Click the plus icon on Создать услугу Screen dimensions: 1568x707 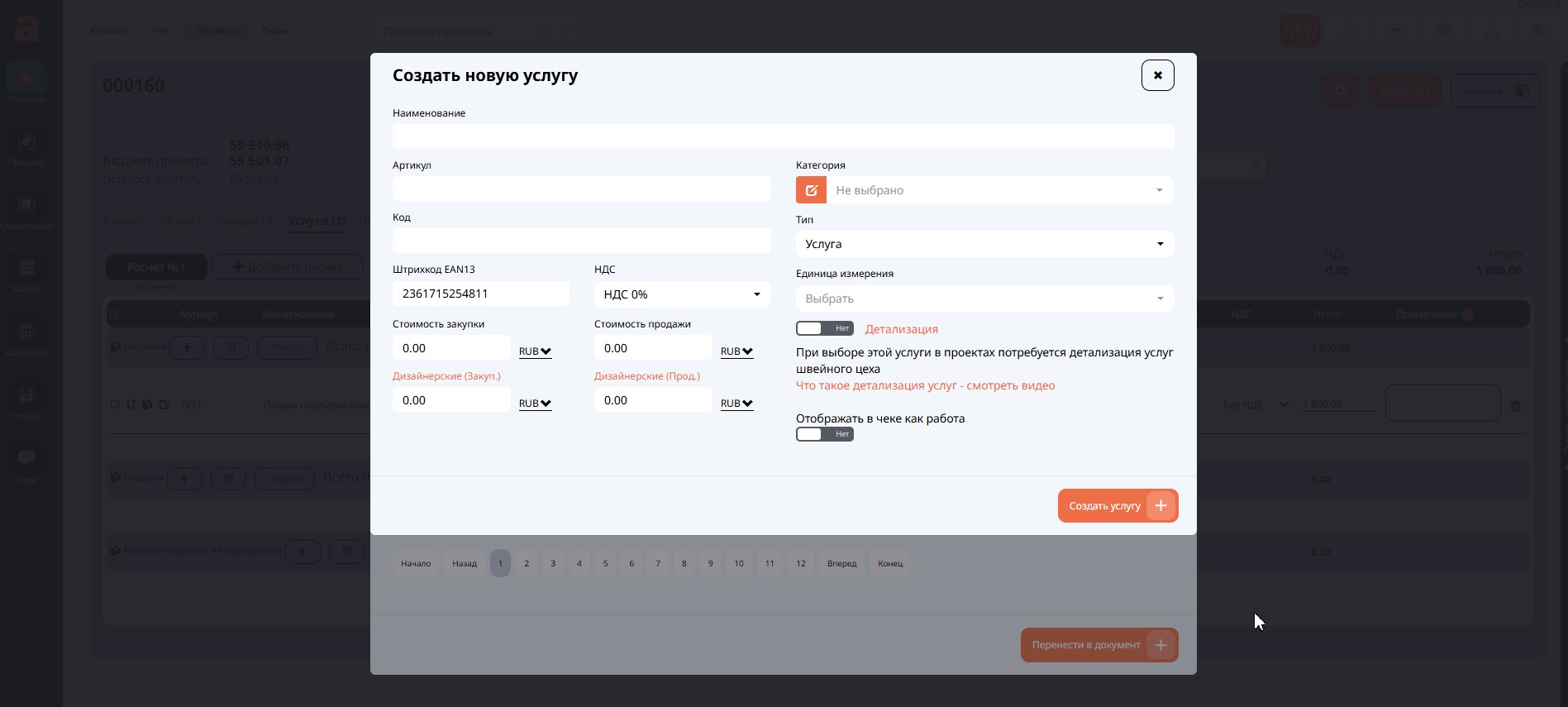[x=1161, y=506]
